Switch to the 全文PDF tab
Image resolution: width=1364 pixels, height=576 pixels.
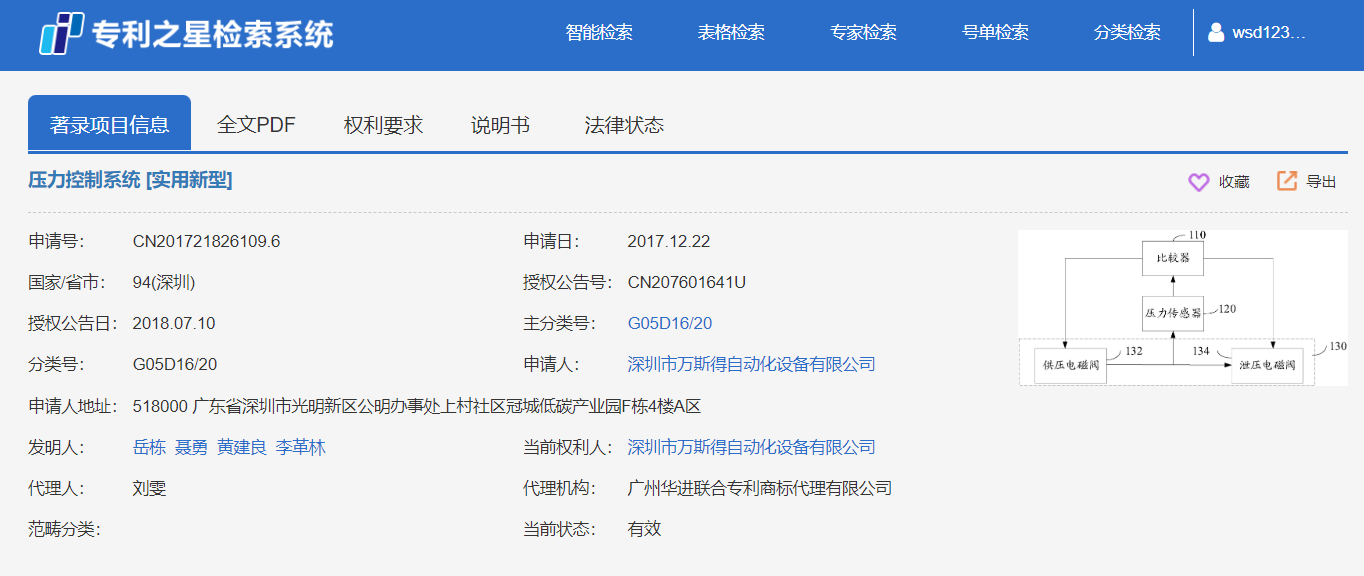click(x=257, y=125)
